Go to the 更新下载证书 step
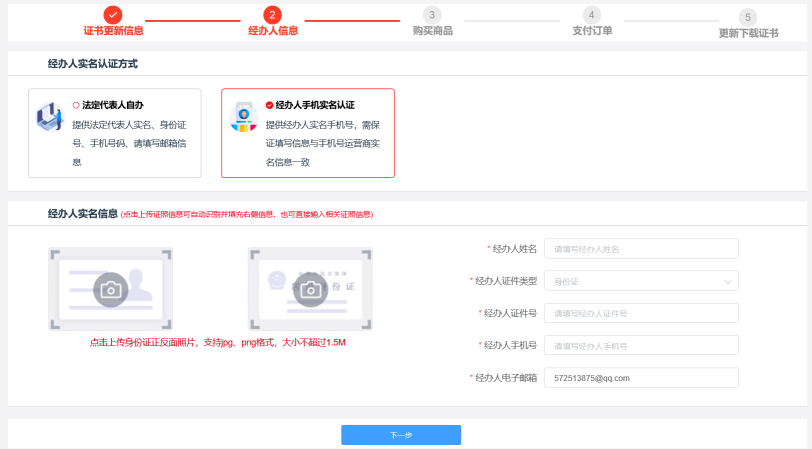The width and height of the screenshot is (812, 449). click(x=748, y=33)
